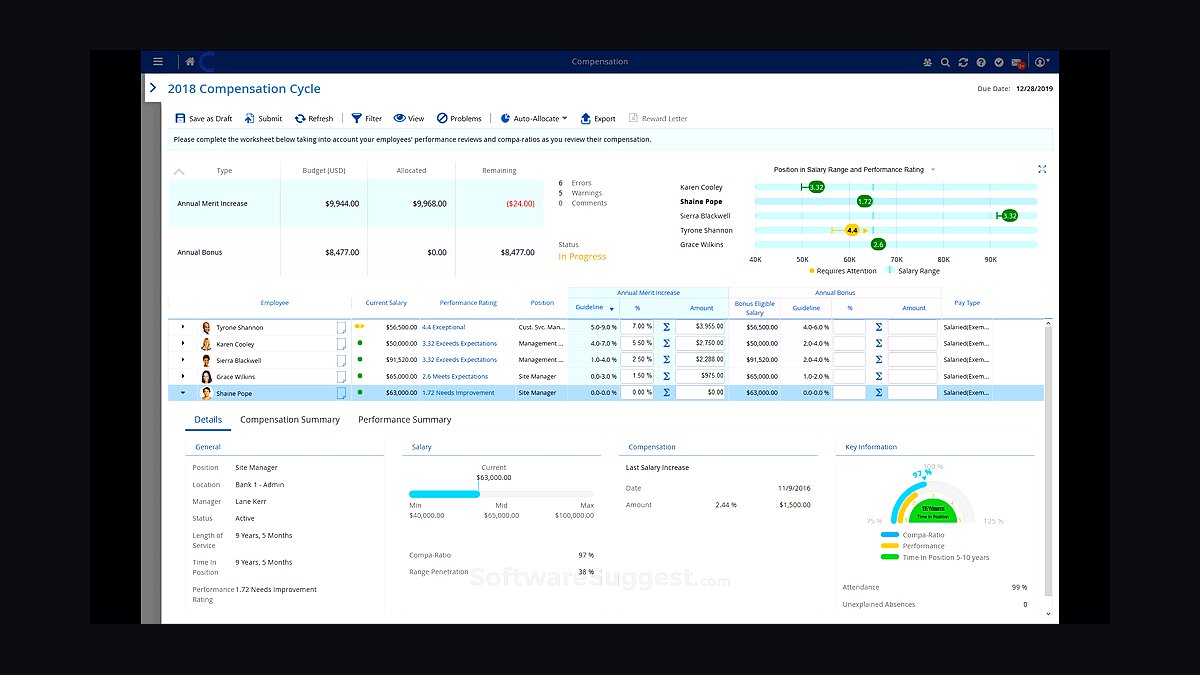Open the Filter tool
The height and width of the screenshot is (675, 1200).
(366, 118)
